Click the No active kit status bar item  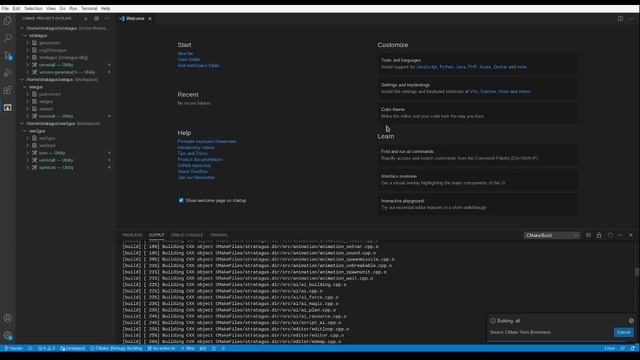click(x=161, y=348)
